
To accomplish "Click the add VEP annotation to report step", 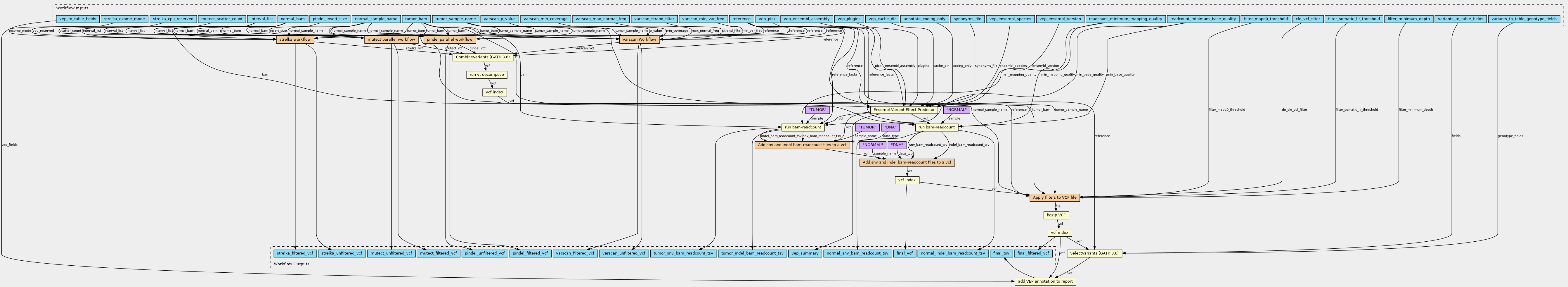I will point(1044,281).
